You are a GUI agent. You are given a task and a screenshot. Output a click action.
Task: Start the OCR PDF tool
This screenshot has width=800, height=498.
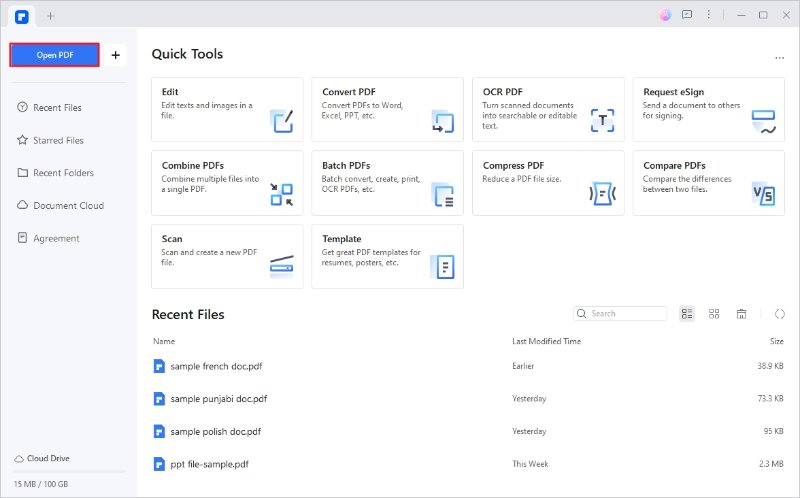(x=547, y=110)
